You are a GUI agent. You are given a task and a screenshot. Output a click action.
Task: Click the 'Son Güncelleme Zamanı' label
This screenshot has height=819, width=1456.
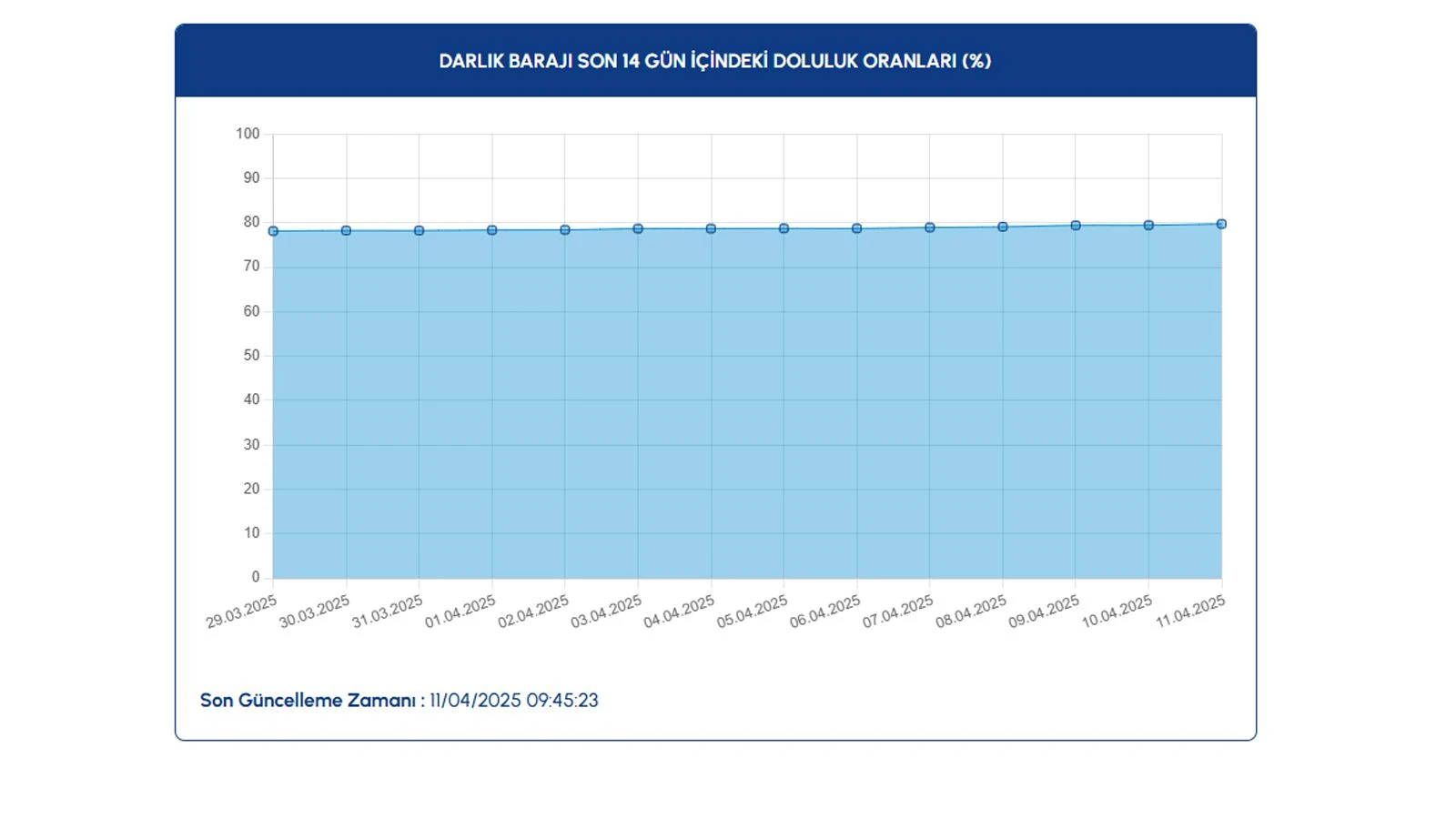308,701
